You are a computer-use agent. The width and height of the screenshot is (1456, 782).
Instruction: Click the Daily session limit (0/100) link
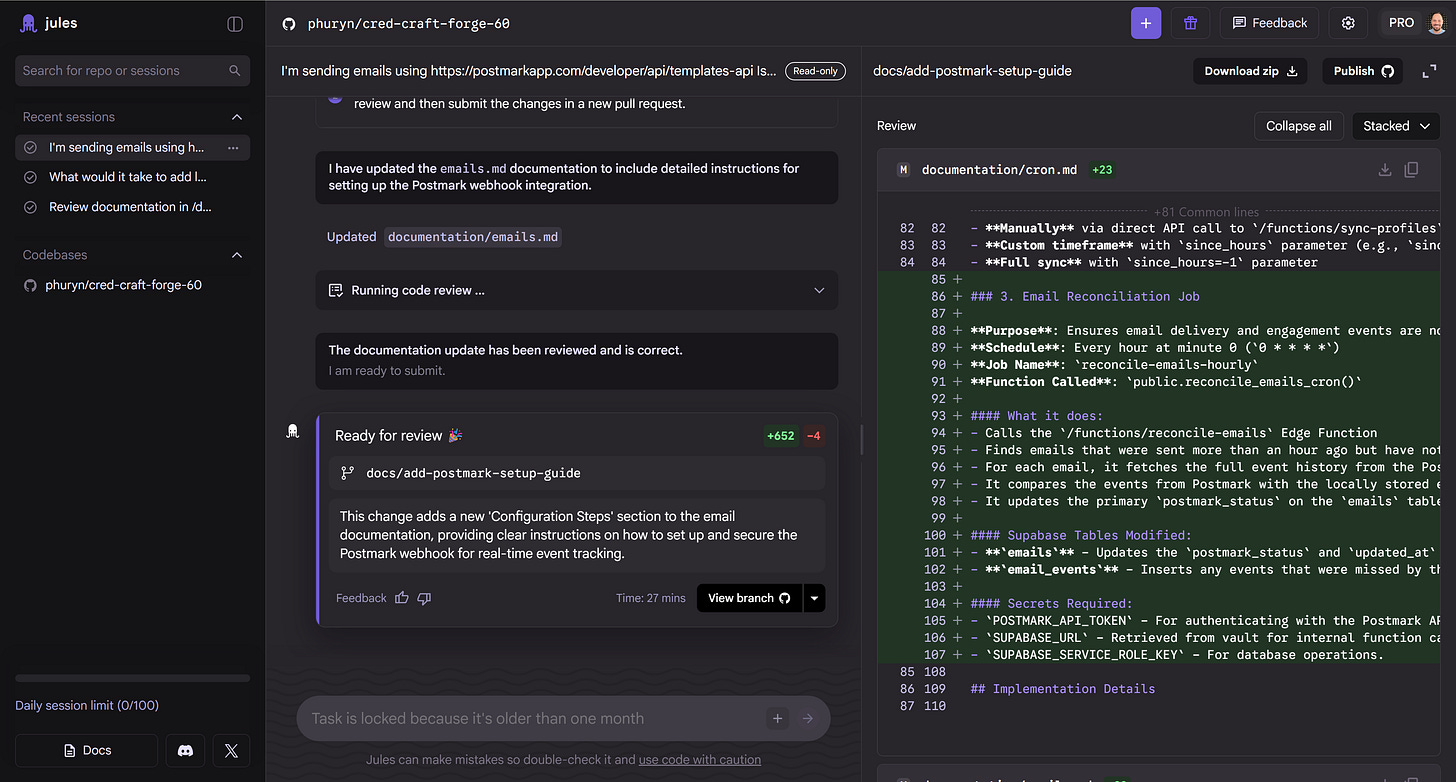coord(87,705)
